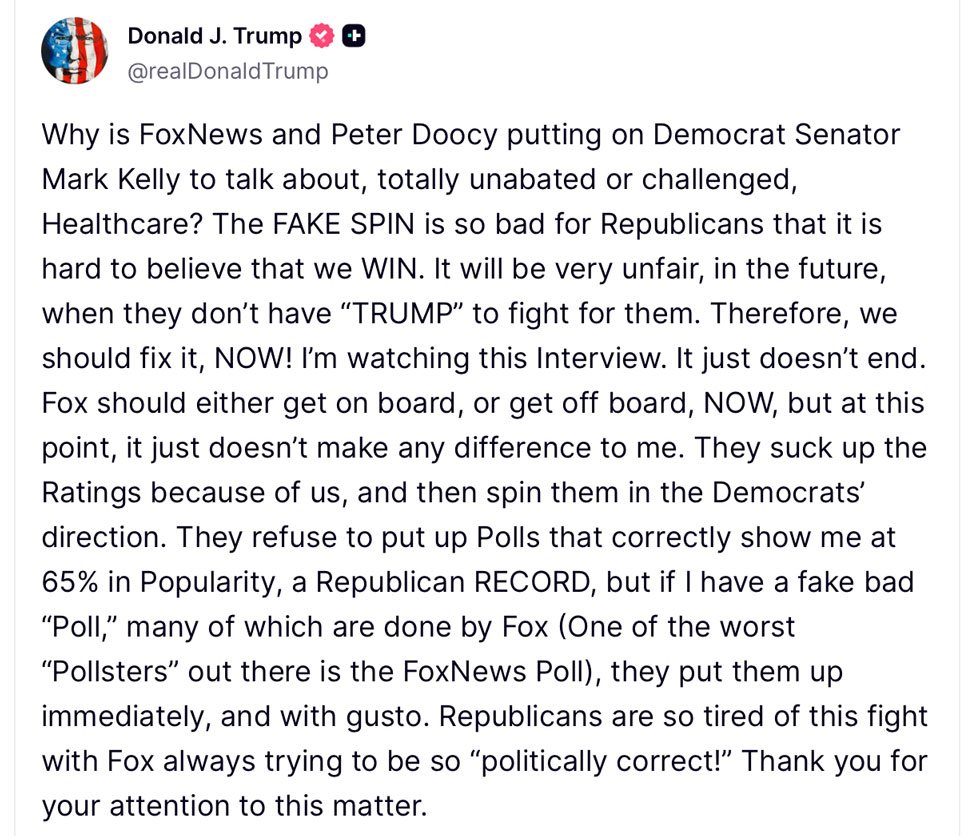The width and height of the screenshot is (980, 836).
Task: Click the flag-themed profile avatar
Action: point(75,50)
